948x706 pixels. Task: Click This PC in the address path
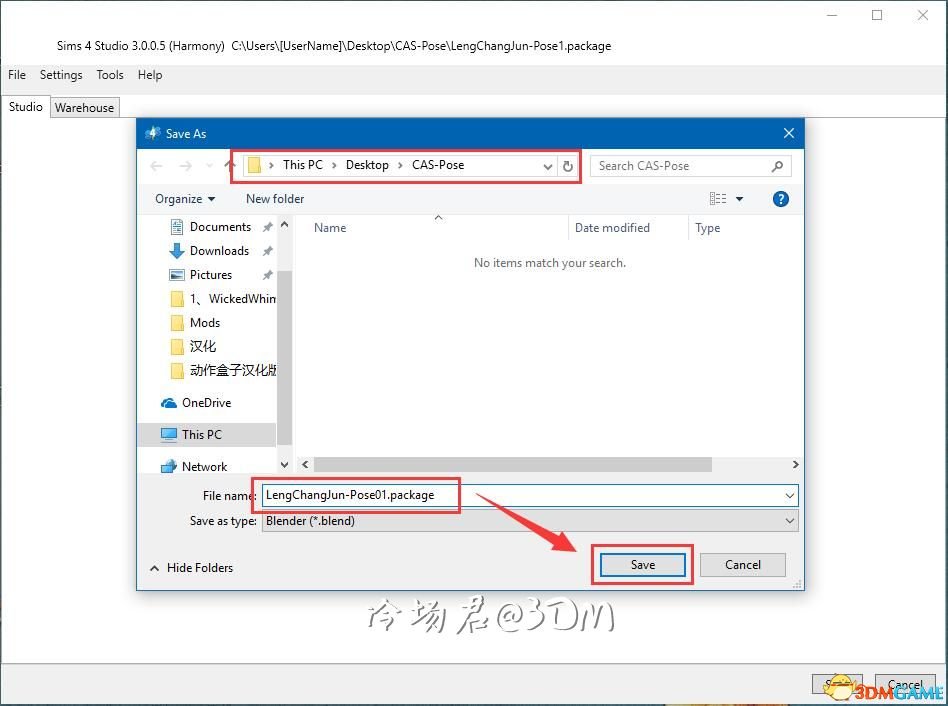point(303,165)
